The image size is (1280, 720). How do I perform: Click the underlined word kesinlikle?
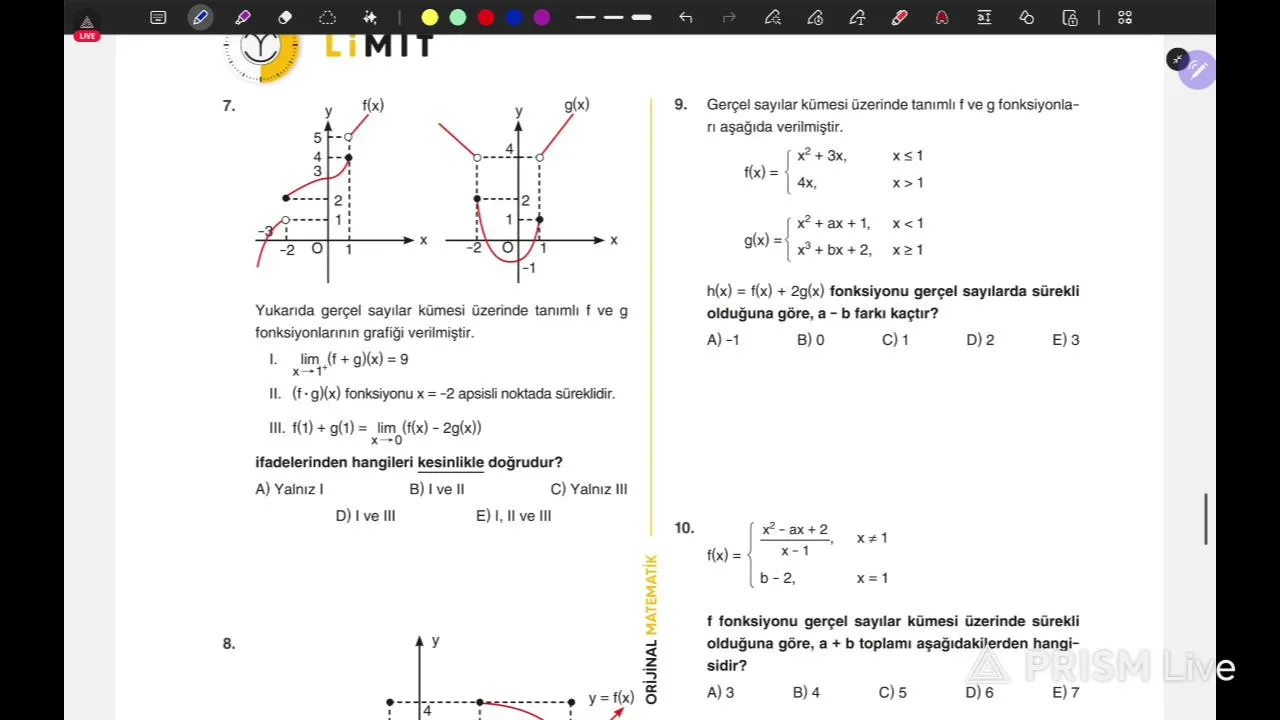(451, 463)
